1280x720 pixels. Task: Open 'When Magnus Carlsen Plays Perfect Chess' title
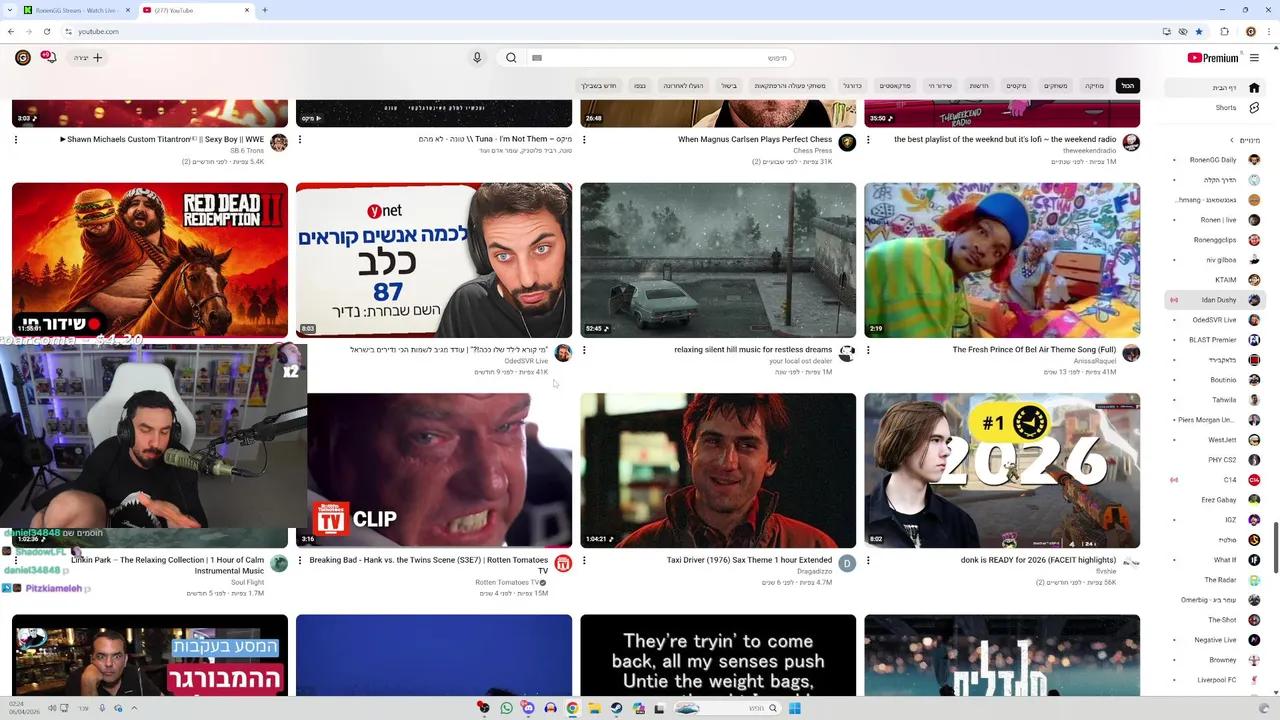[755, 140]
